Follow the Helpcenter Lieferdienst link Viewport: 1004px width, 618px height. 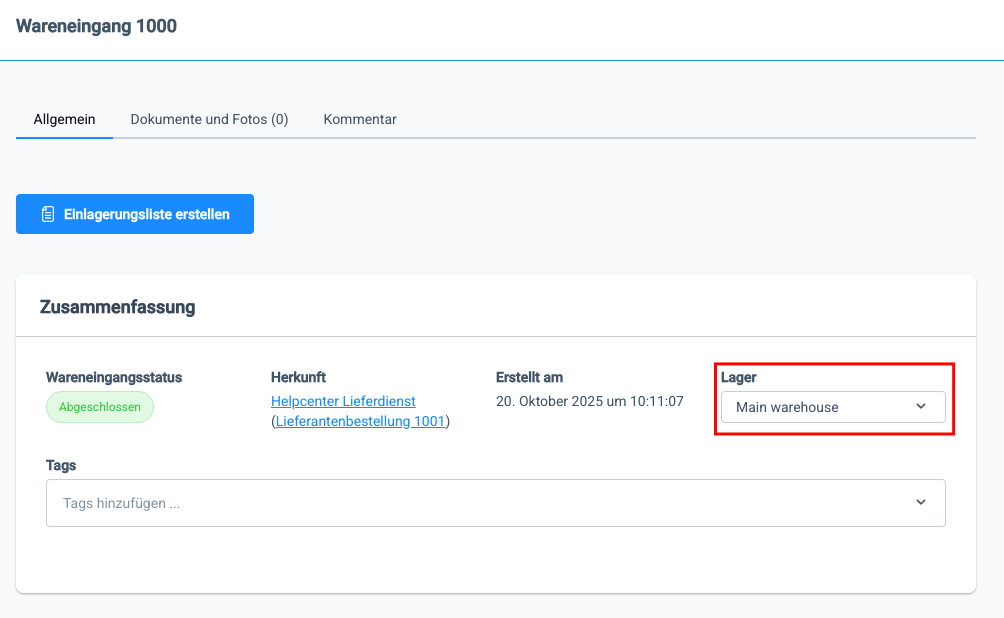click(x=343, y=401)
